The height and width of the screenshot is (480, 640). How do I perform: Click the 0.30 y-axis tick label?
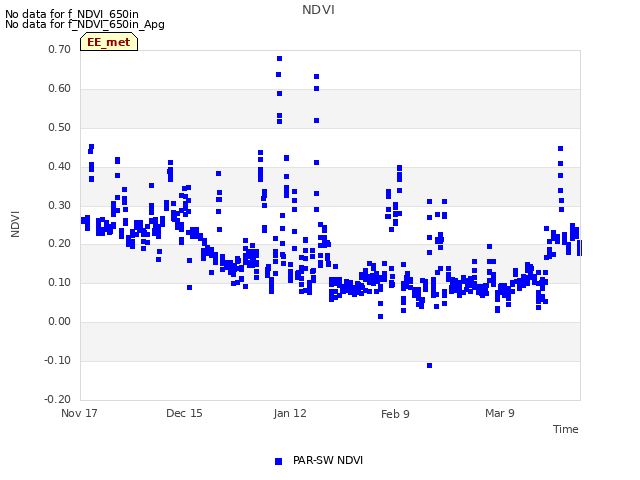60,205
